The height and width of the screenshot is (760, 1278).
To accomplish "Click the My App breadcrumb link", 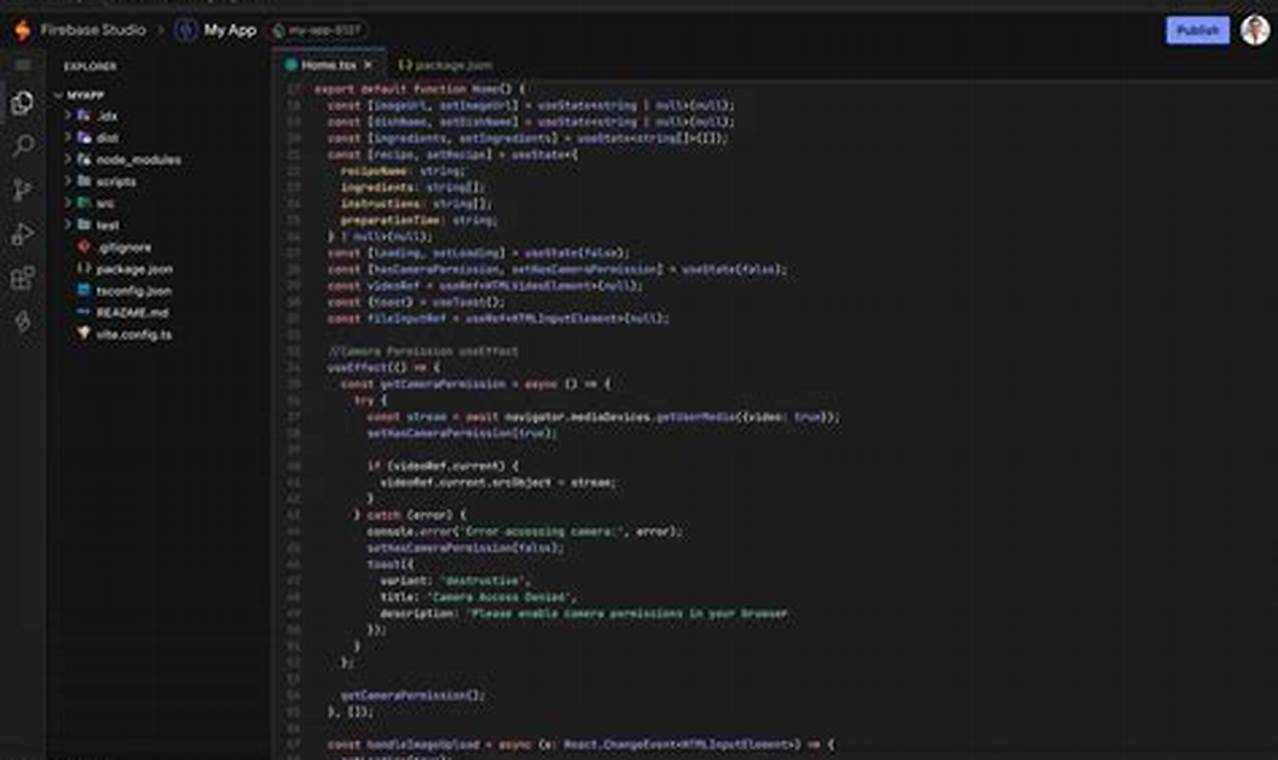I will pos(230,30).
